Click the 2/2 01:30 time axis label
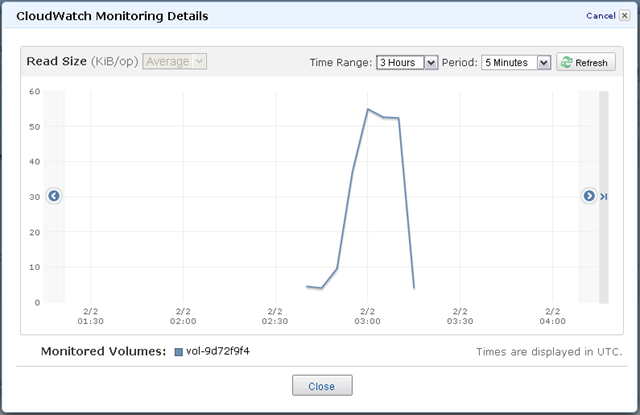 [90, 316]
